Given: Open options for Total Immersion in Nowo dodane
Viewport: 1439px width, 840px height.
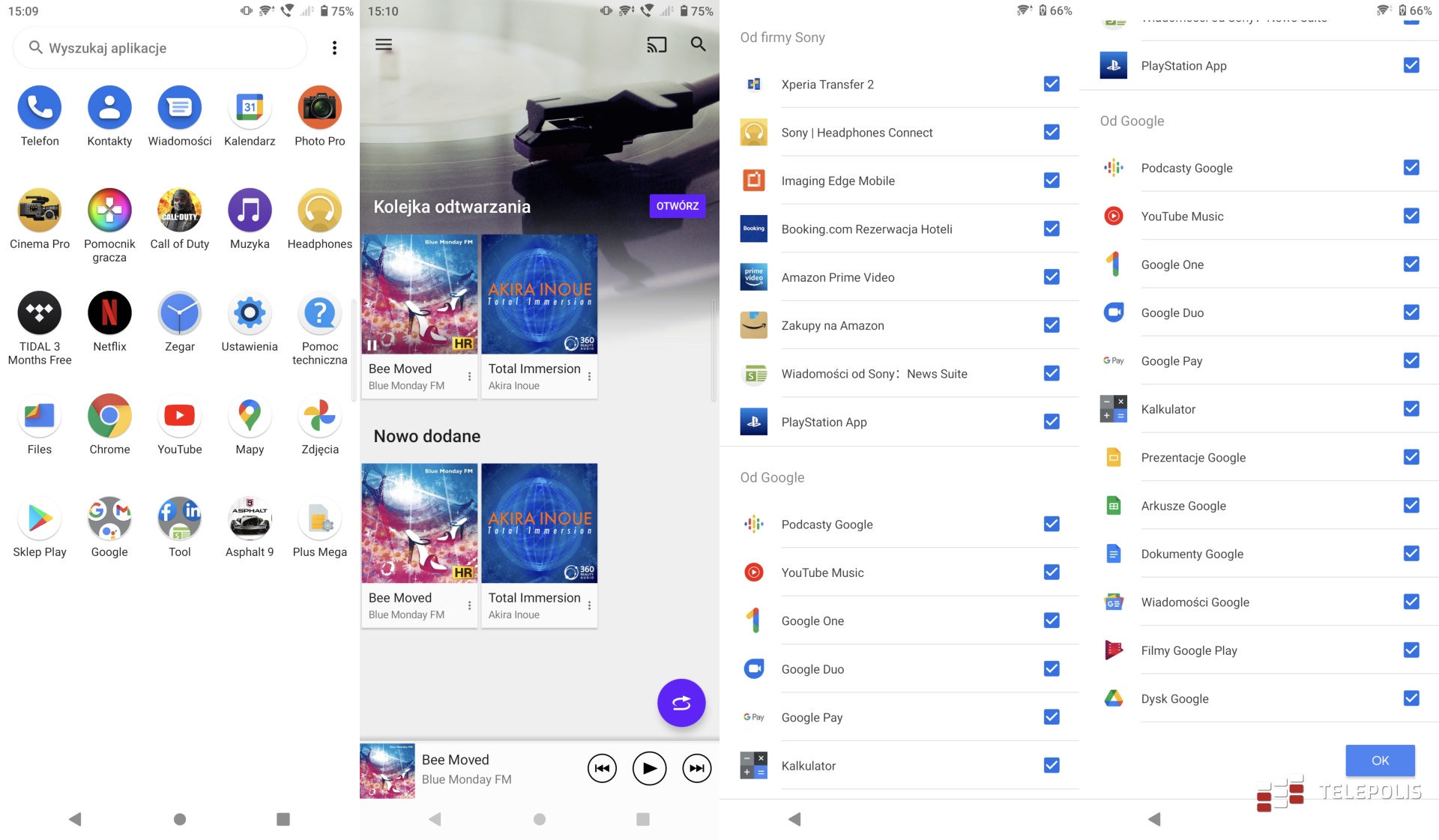Looking at the screenshot, I should pos(590,605).
